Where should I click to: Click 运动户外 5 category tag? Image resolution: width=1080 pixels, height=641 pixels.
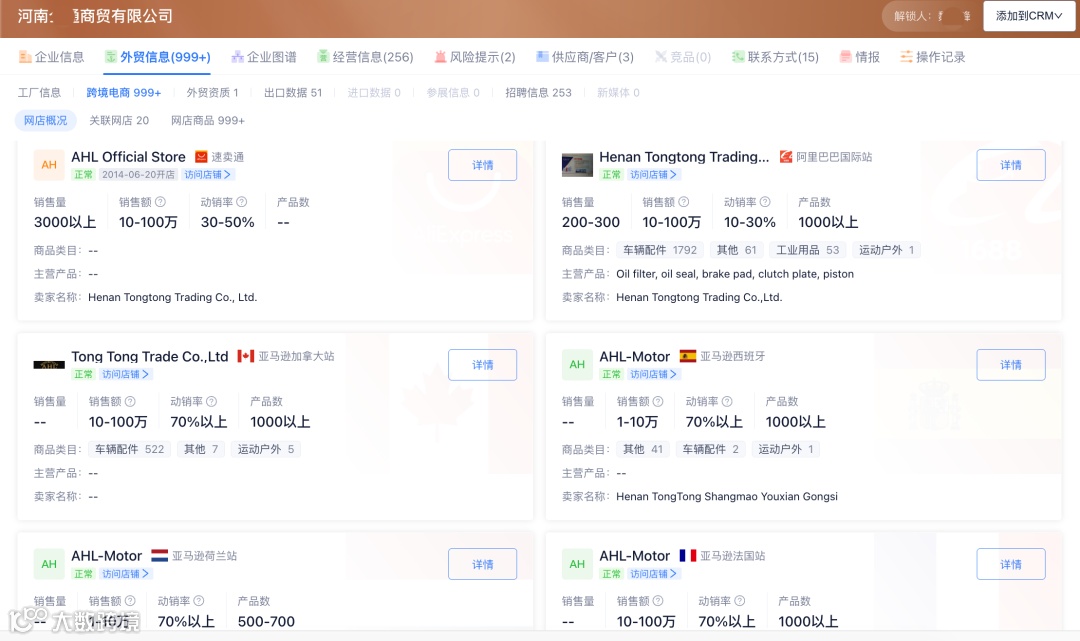266,450
